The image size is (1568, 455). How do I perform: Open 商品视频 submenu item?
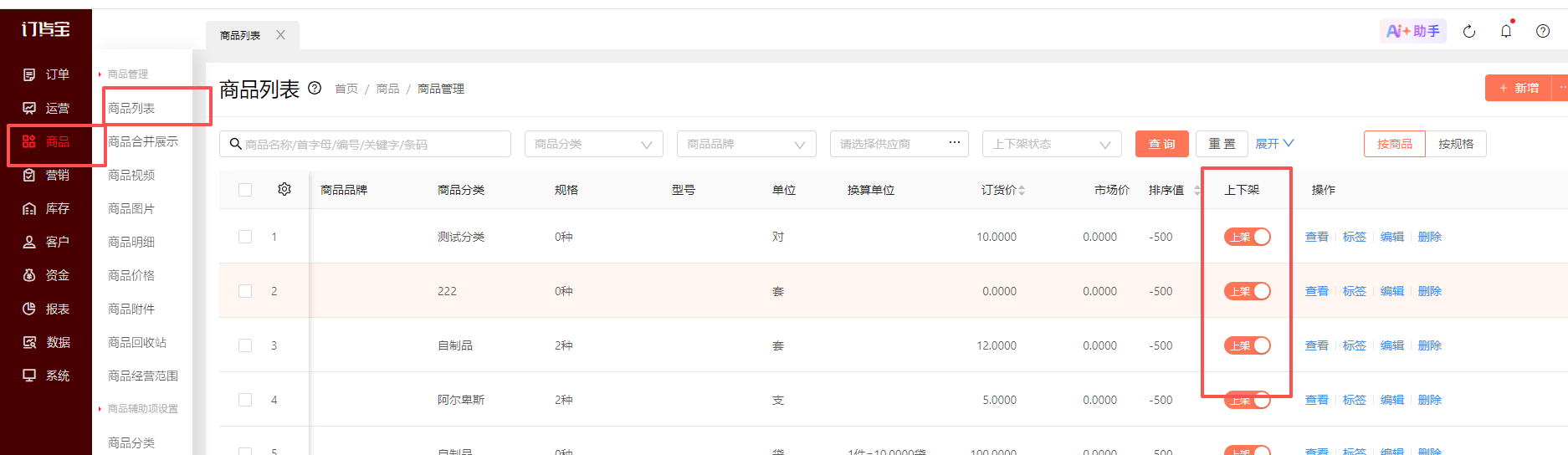(131, 175)
